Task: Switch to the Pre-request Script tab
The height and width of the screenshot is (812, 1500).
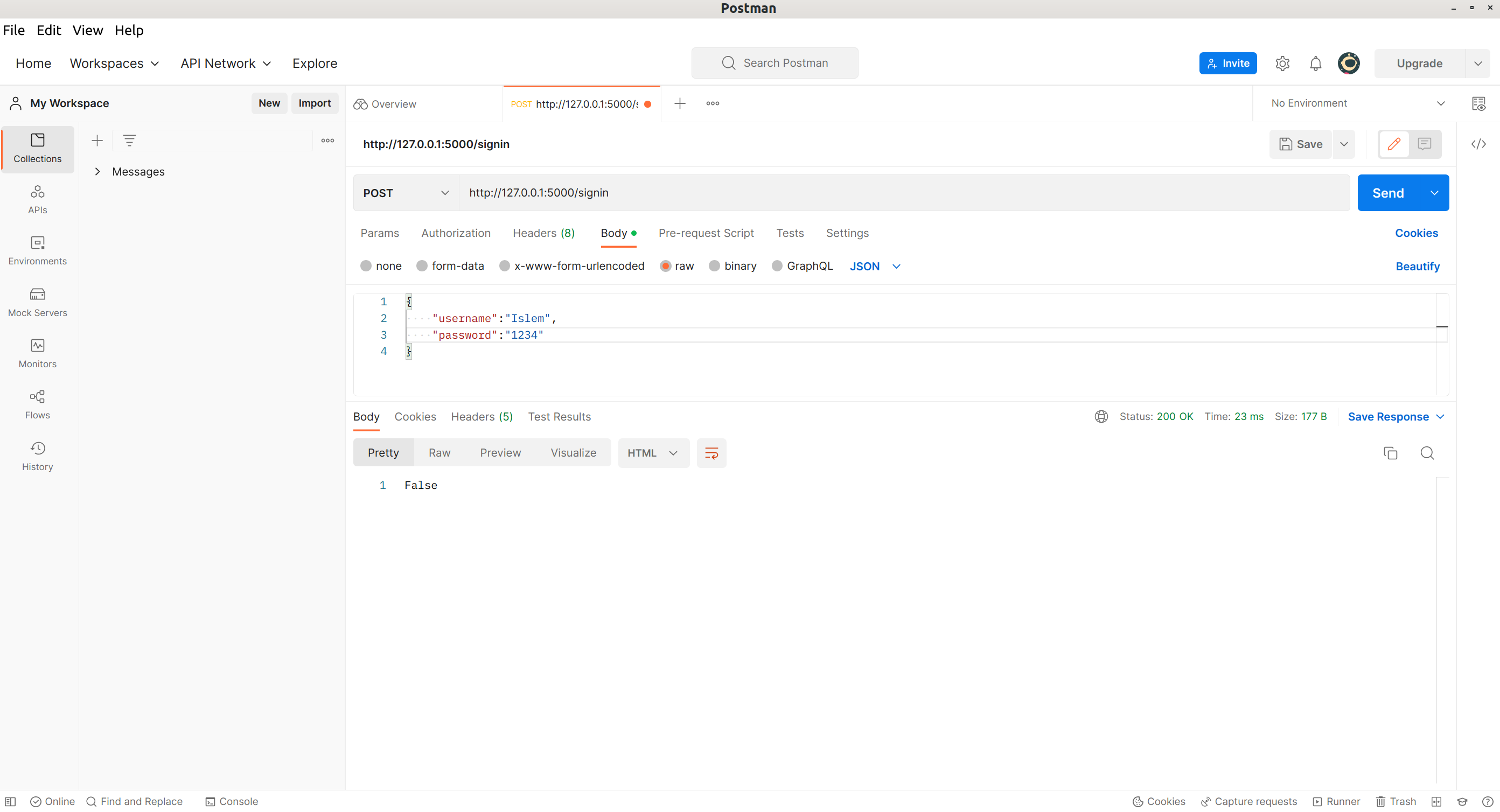Action: pos(706,233)
